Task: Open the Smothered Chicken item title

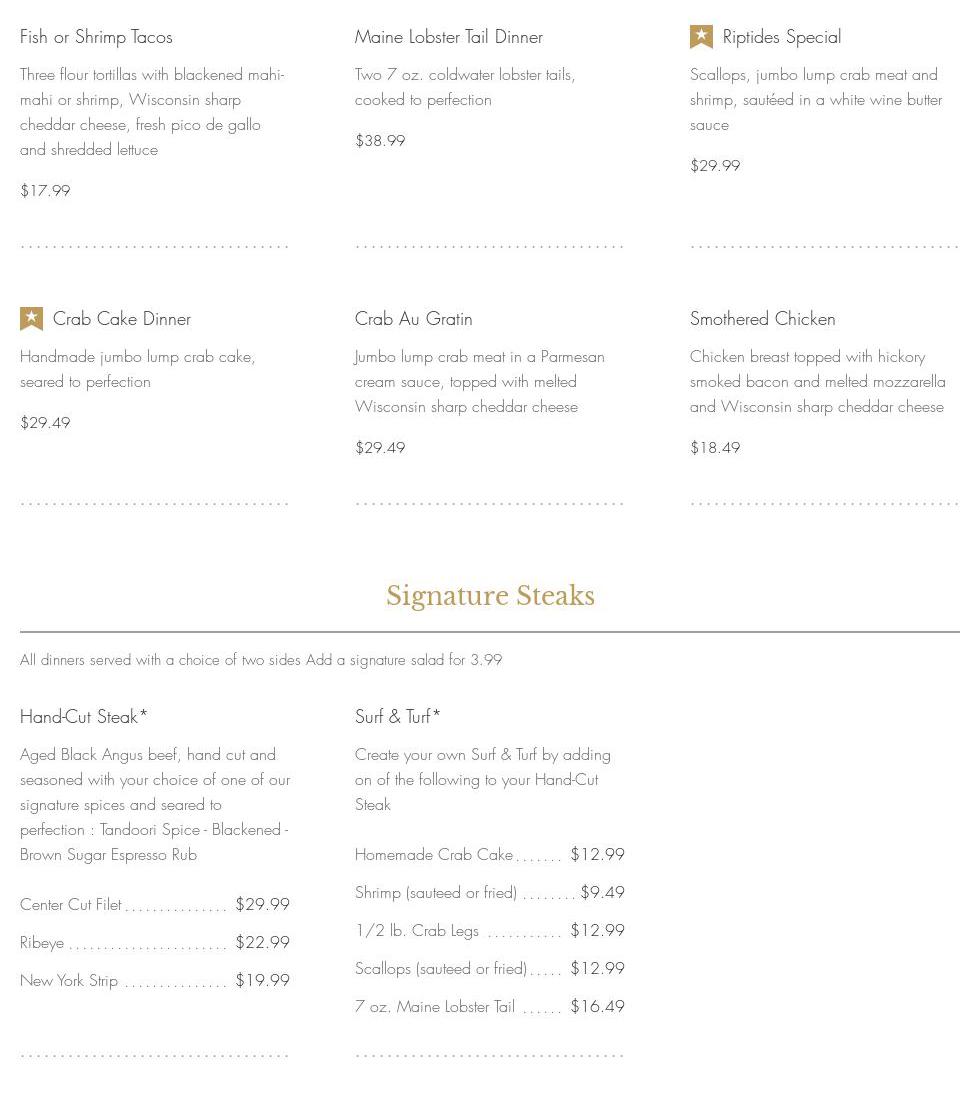Action: (762, 319)
